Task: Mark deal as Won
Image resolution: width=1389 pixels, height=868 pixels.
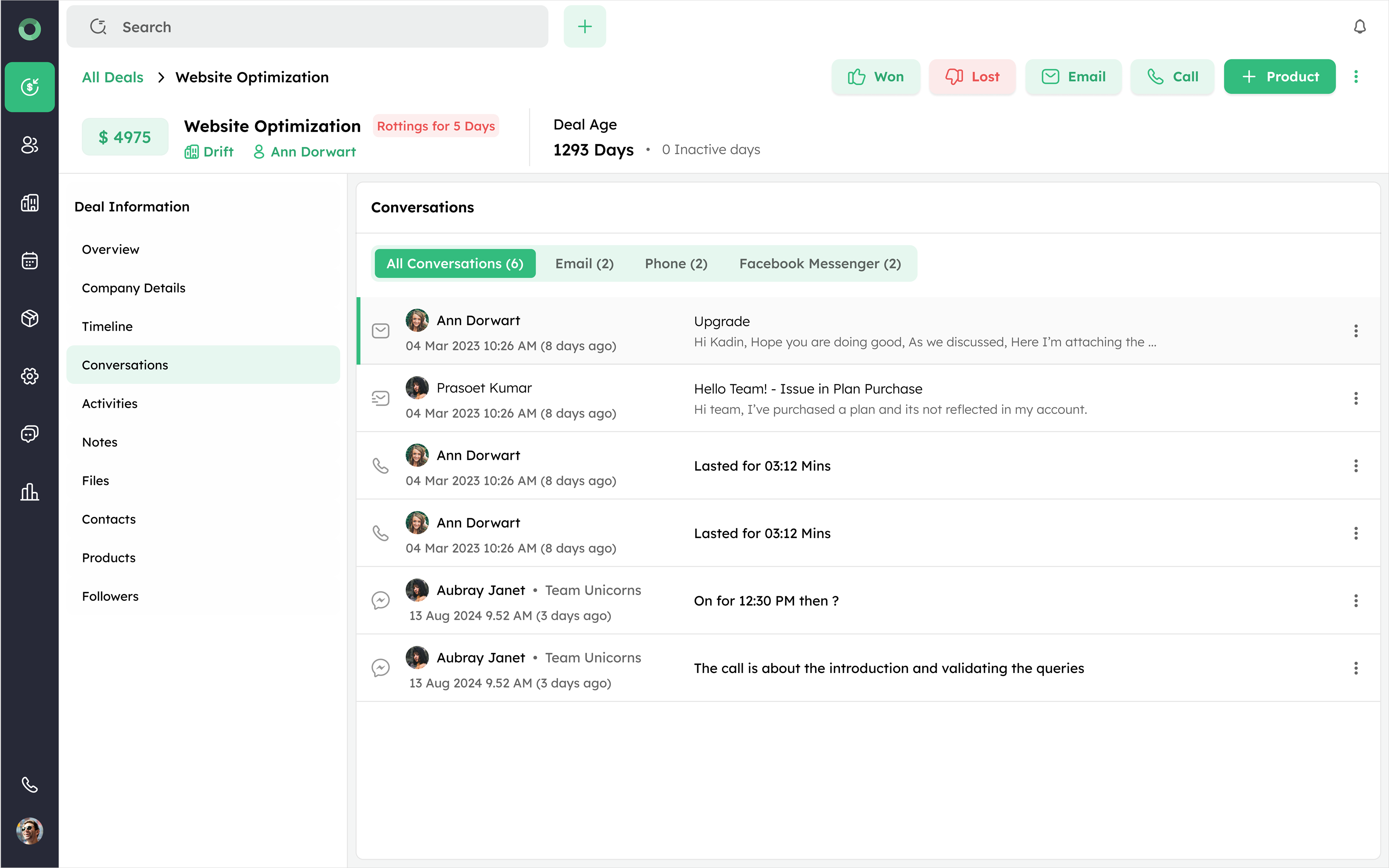Action: (x=875, y=77)
